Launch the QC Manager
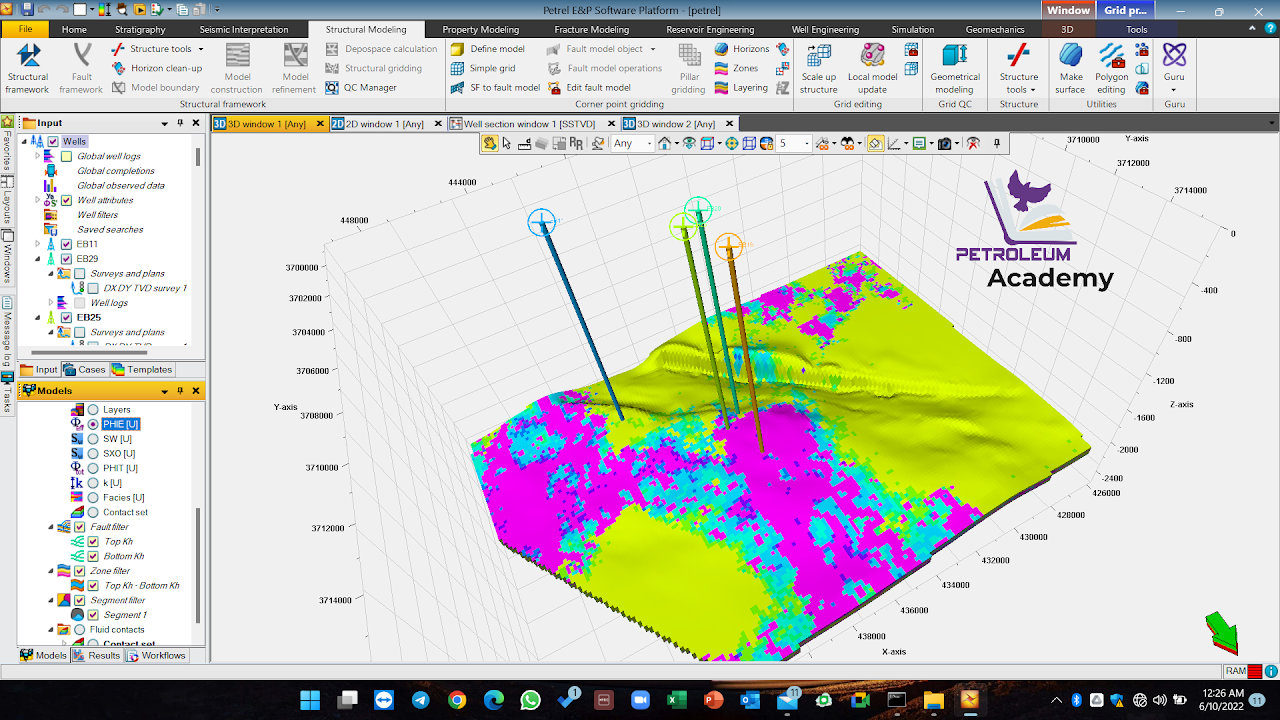 click(x=361, y=88)
